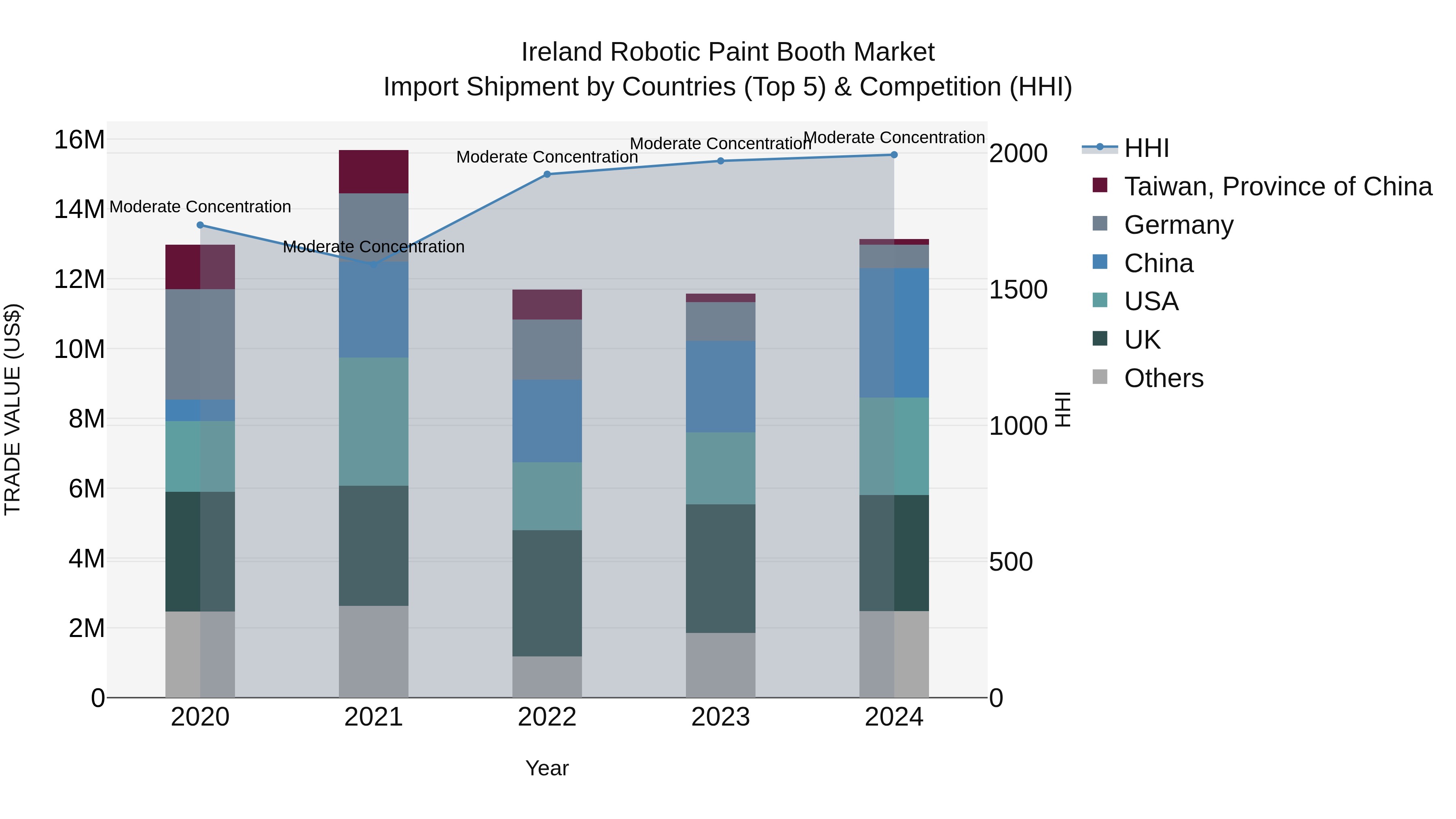
Task: Click the 2023 Germany bar segment
Action: (x=721, y=322)
